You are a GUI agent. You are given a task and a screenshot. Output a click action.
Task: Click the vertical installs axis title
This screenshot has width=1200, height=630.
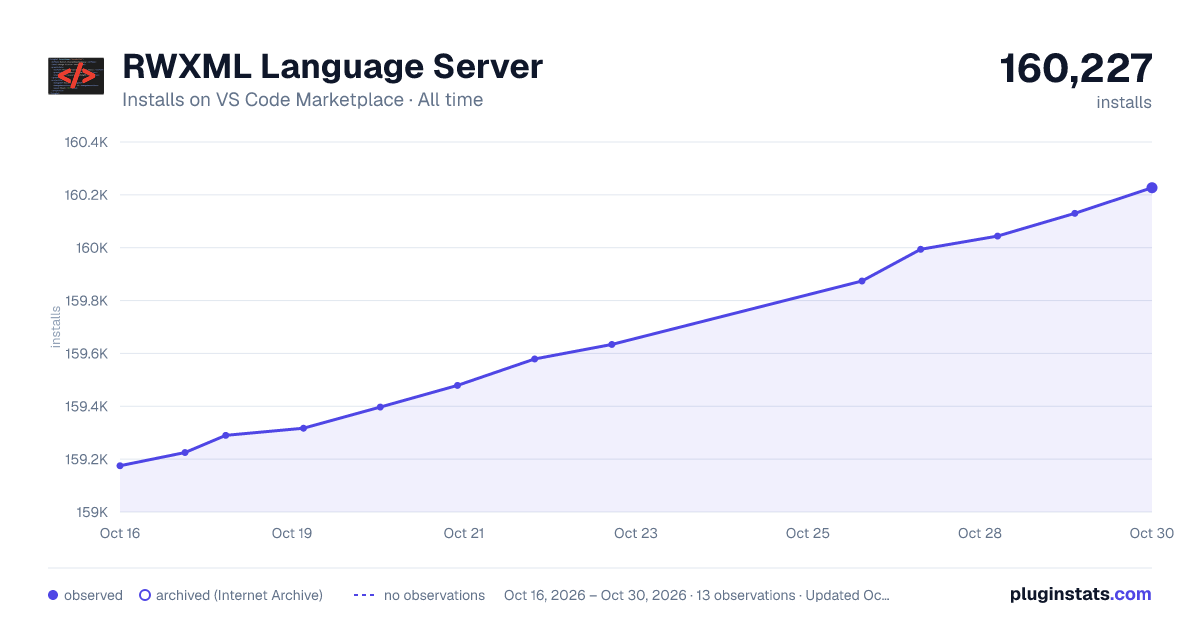point(56,327)
